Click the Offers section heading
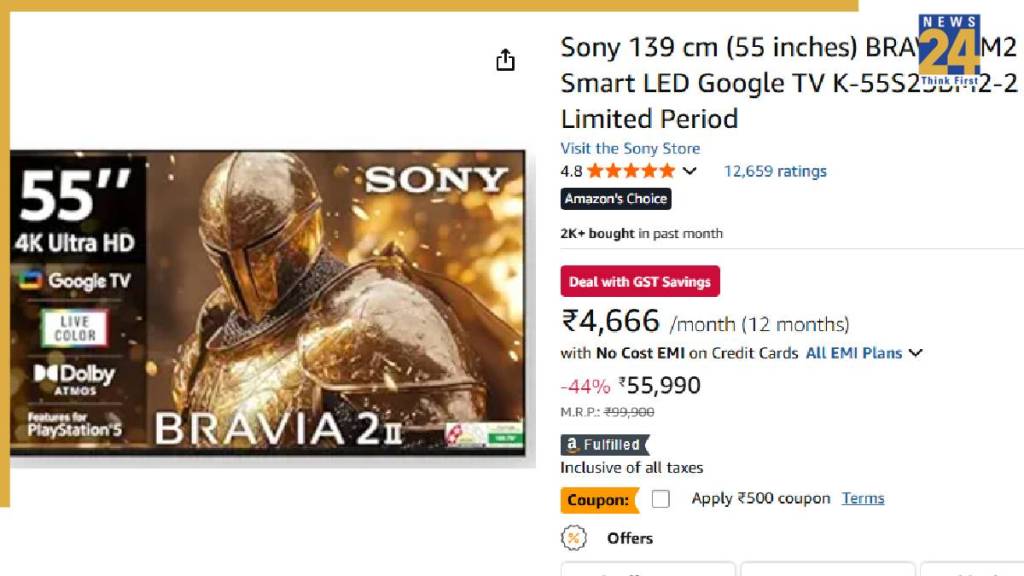This screenshot has width=1024, height=576. [x=630, y=538]
